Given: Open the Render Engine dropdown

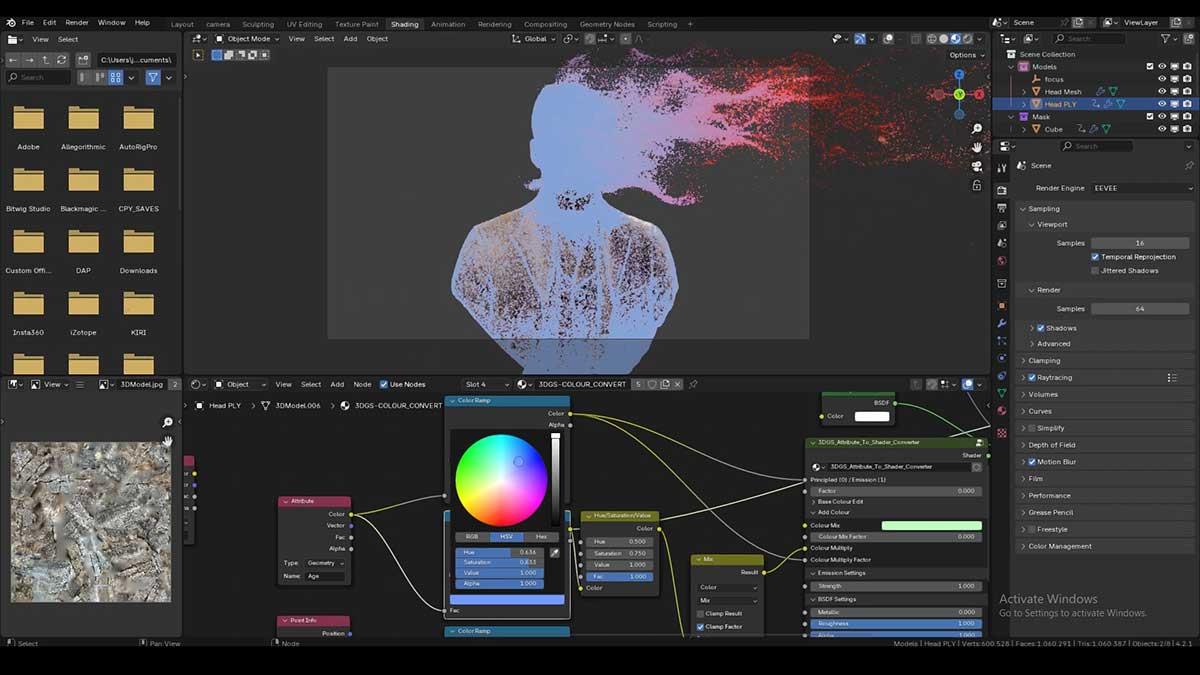Looking at the screenshot, I should (1139, 188).
